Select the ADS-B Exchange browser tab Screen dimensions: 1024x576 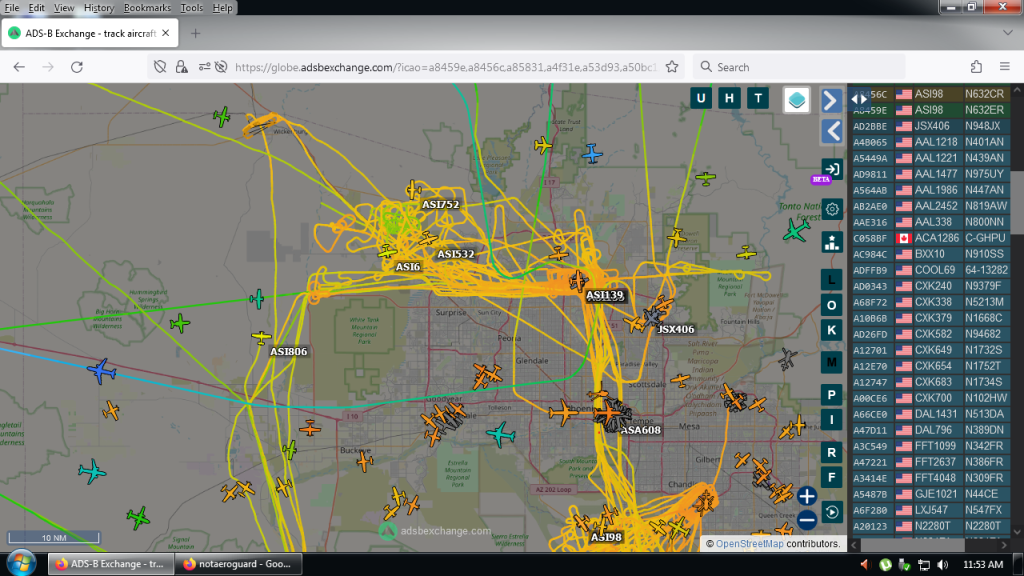[89, 33]
